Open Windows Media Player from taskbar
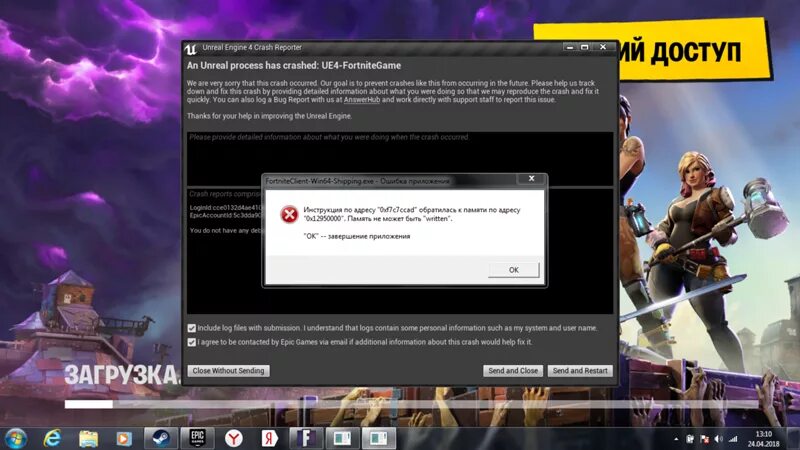800x450 pixels. point(123,438)
